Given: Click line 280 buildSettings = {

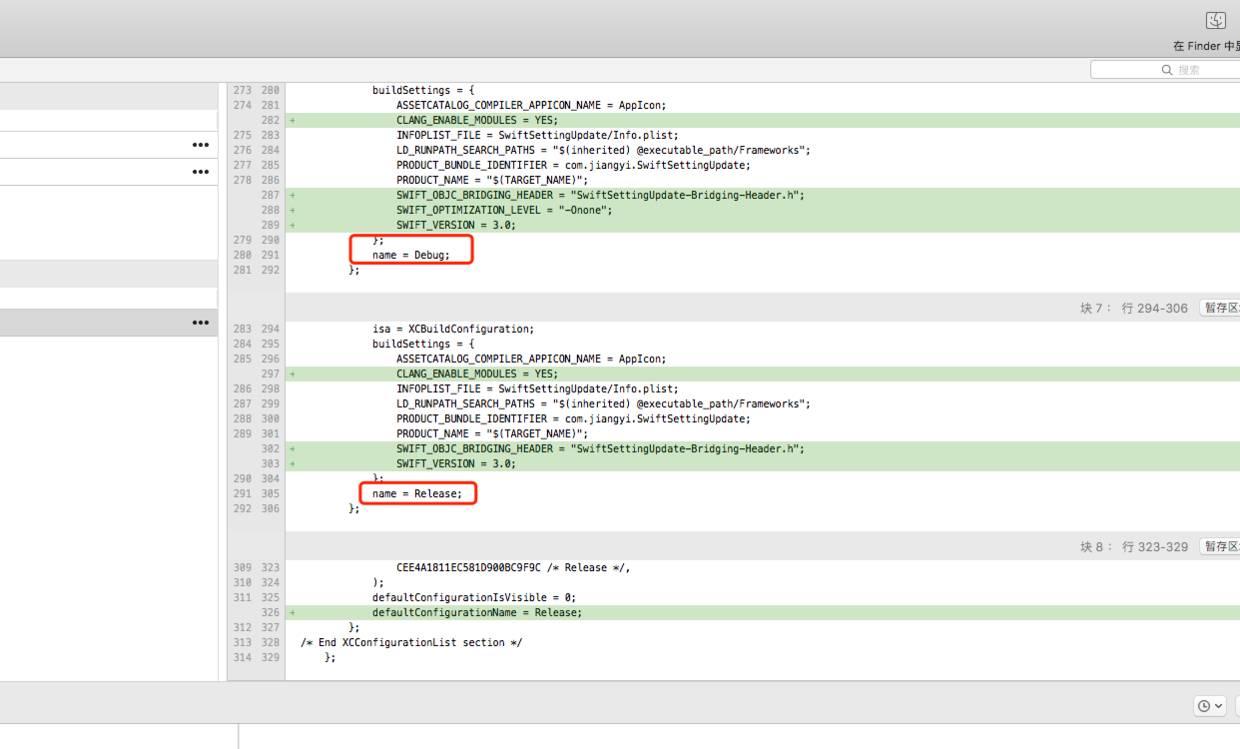Looking at the screenshot, I should coord(423,90).
